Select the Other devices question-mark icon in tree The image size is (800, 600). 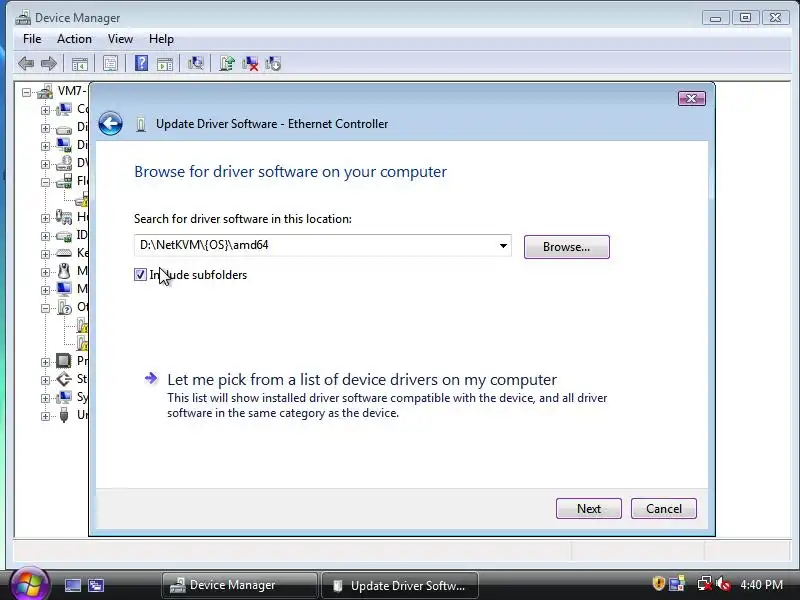tap(65, 307)
